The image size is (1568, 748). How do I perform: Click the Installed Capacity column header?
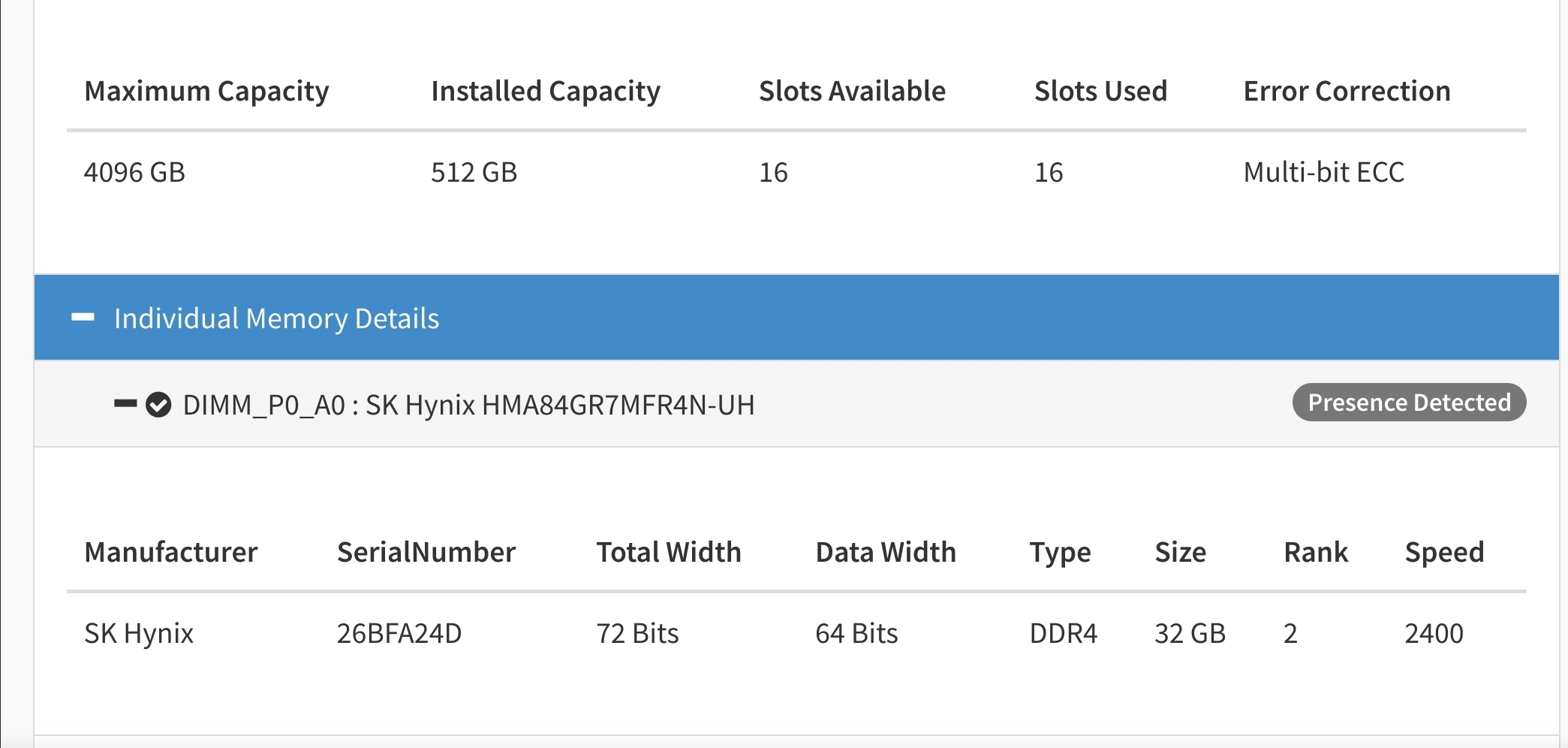[545, 91]
